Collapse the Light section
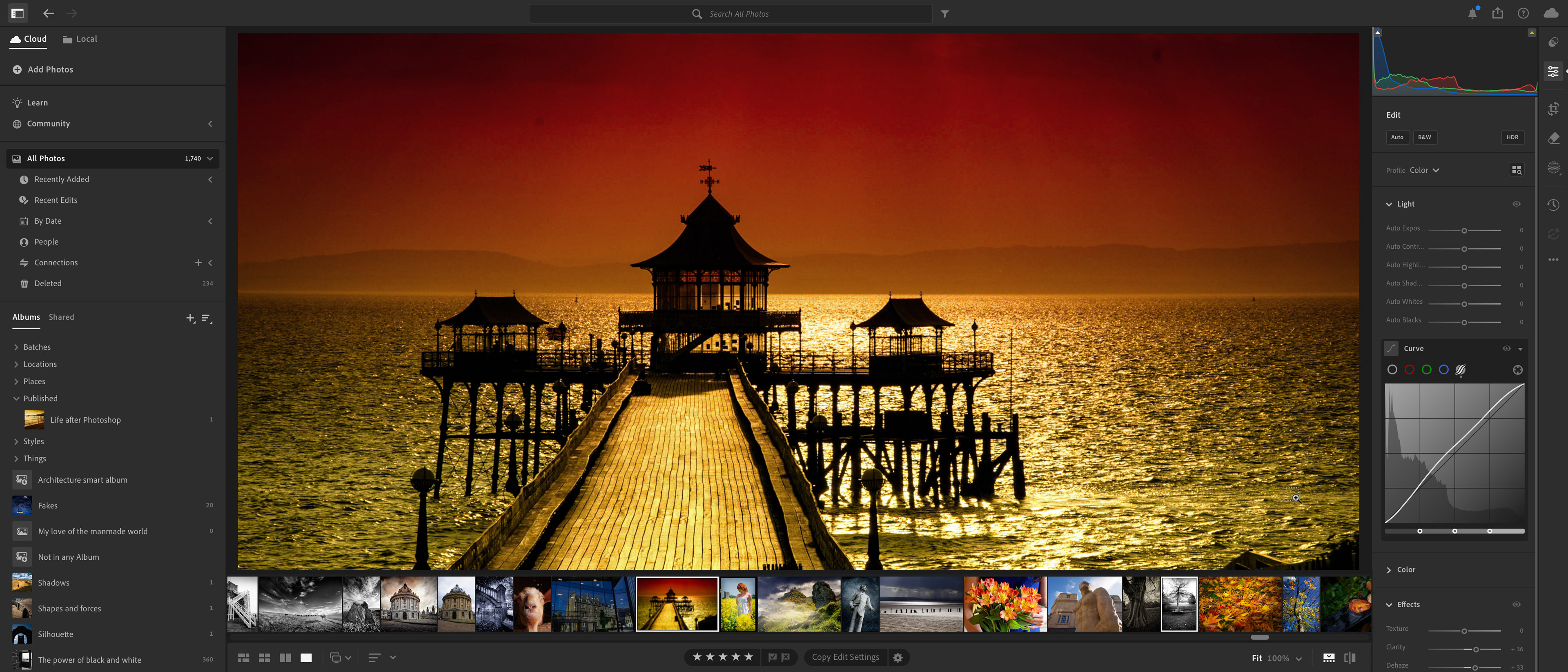The width and height of the screenshot is (1568, 672). pos(1388,205)
